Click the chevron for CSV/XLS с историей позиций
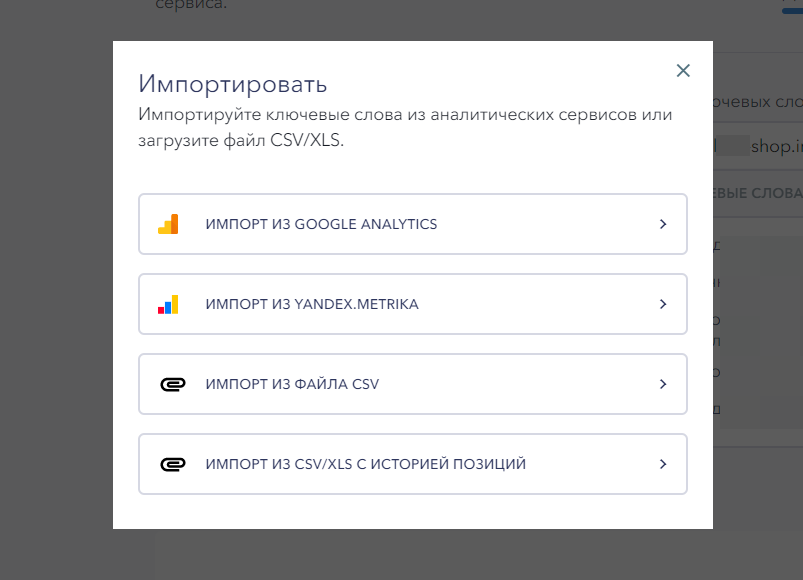The width and height of the screenshot is (803, 580). [x=663, y=464]
